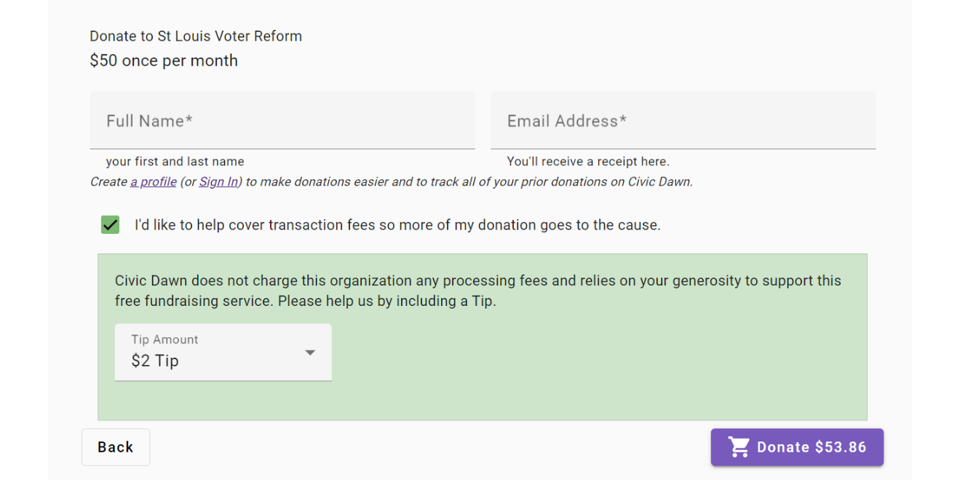The width and height of the screenshot is (960, 480).
Task: Uncheck the cover transaction fees checkbox
Action: [110, 225]
